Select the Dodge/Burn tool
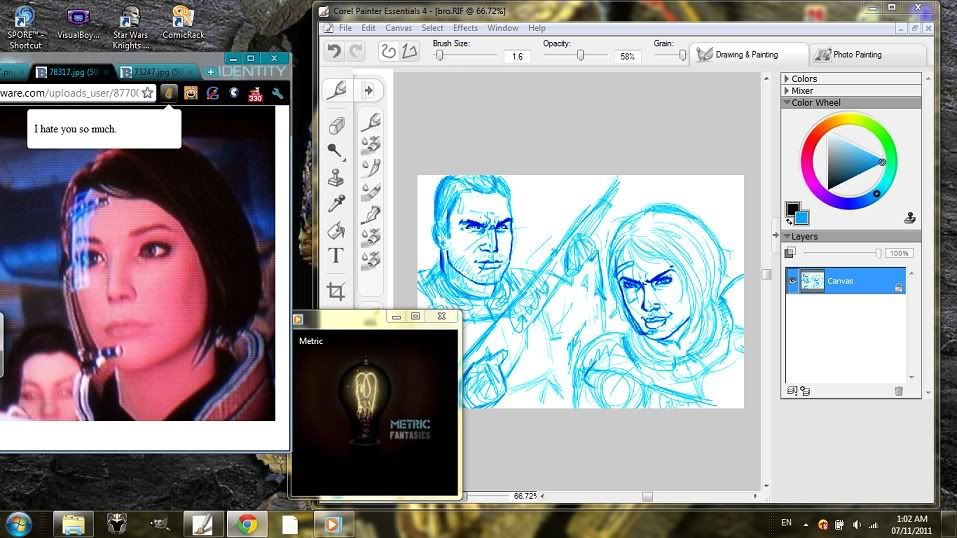Screen dimensions: 957x538 click(336, 151)
